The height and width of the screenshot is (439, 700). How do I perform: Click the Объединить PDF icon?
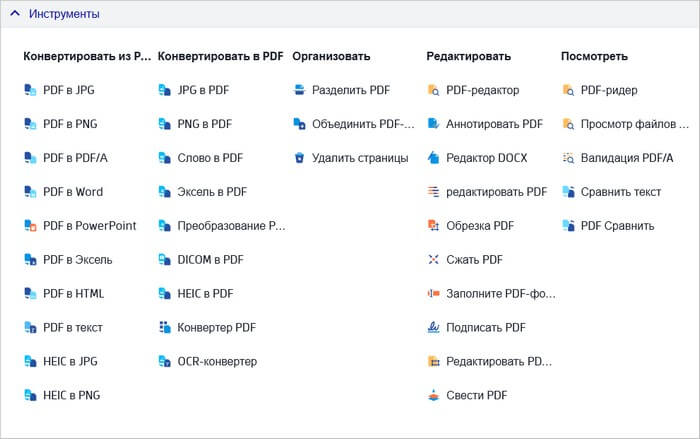pos(299,124)
